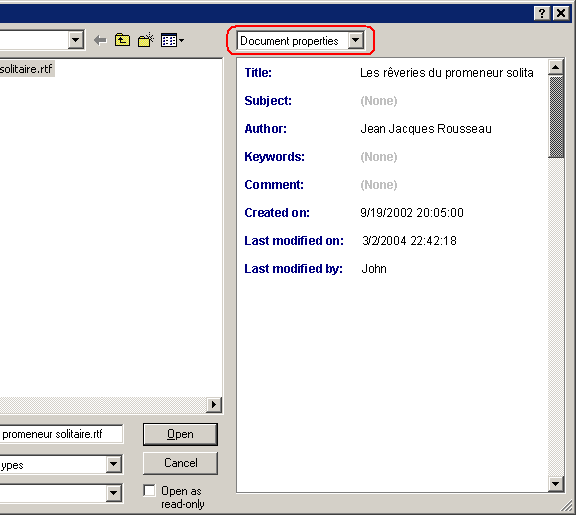Toggle the Open as read-only checkbox
Screen dimensions: 576x515
click(149, 491)
